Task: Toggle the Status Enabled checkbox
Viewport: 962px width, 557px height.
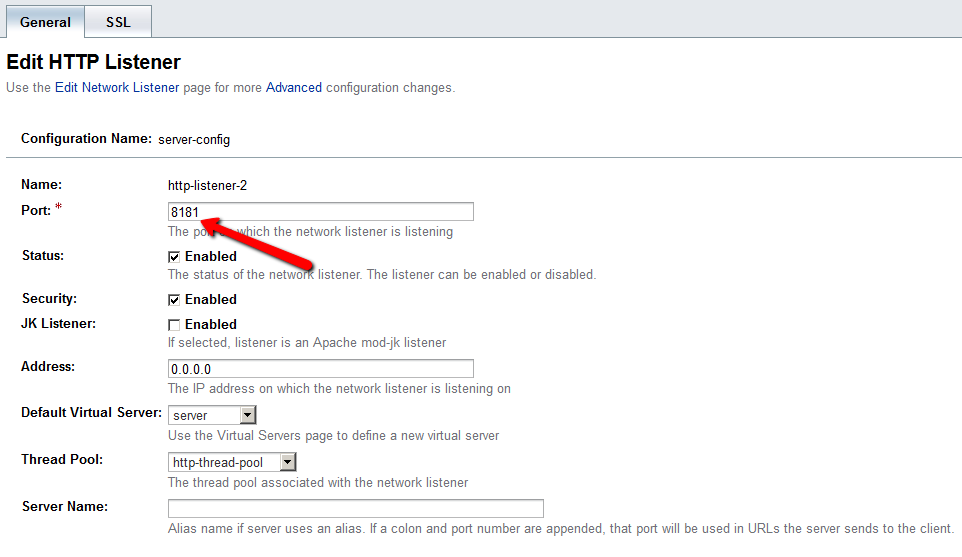Action: tap(174, 257)
